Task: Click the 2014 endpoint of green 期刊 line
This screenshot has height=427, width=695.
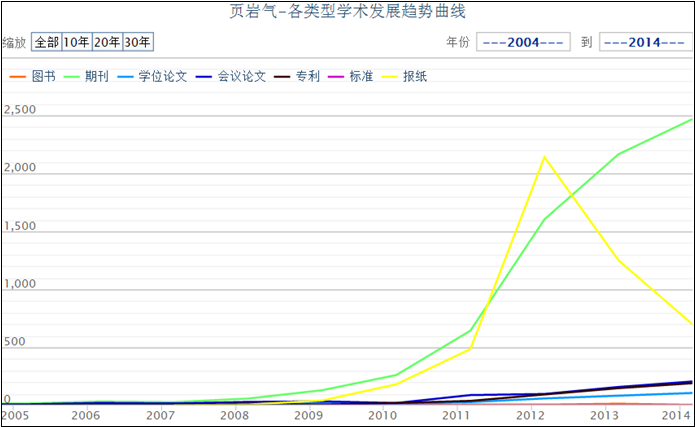Action: pyautogui.click(x=691, y=119)
